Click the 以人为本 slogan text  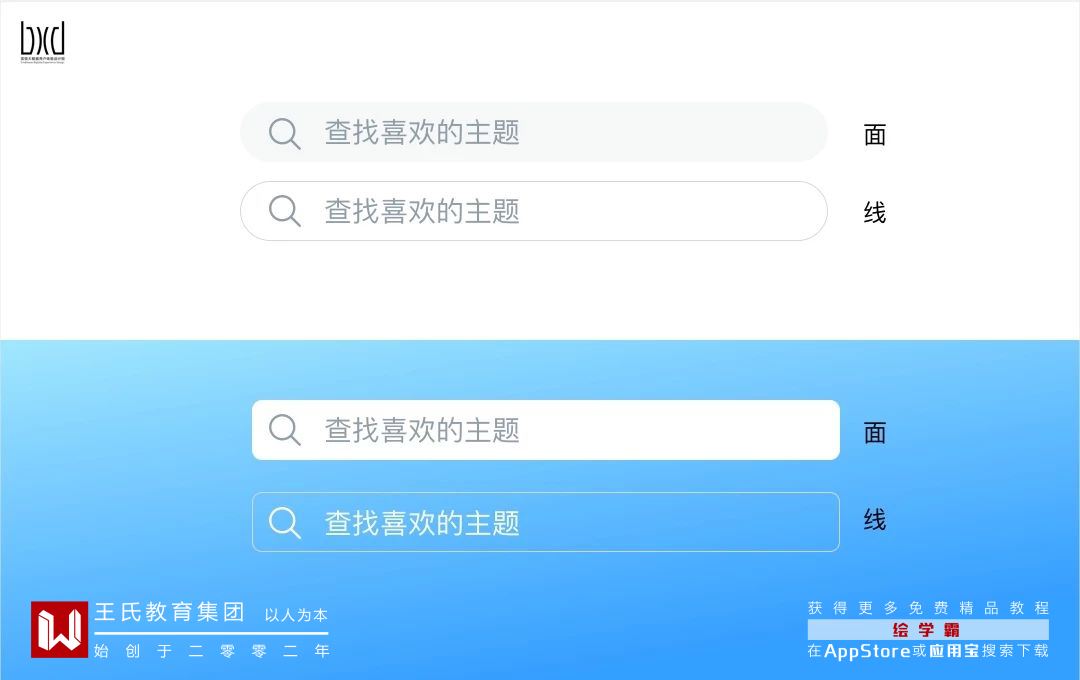pyautogui.click(x=296, y=615)
